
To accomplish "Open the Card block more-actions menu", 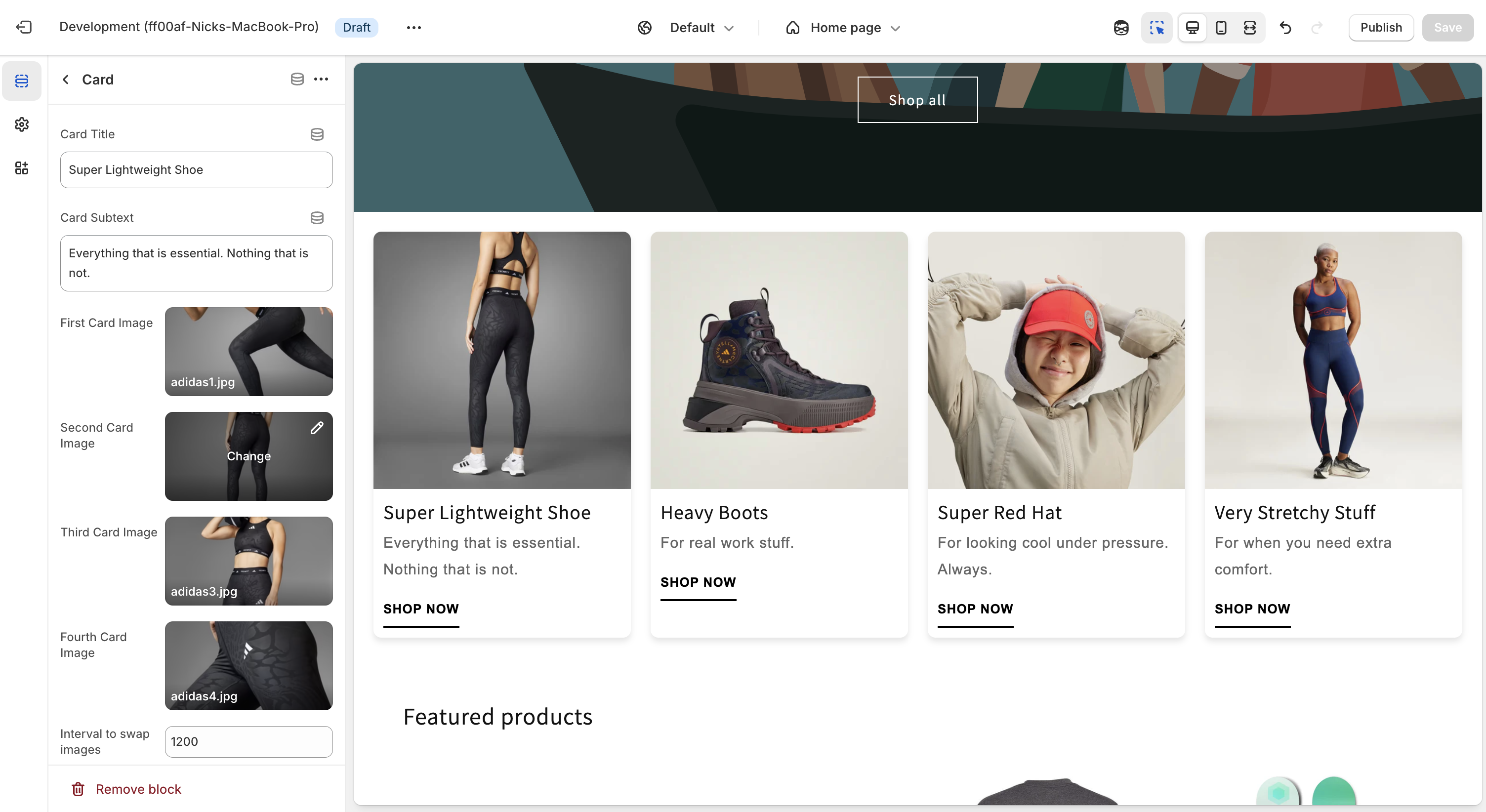I will [321, 79].
